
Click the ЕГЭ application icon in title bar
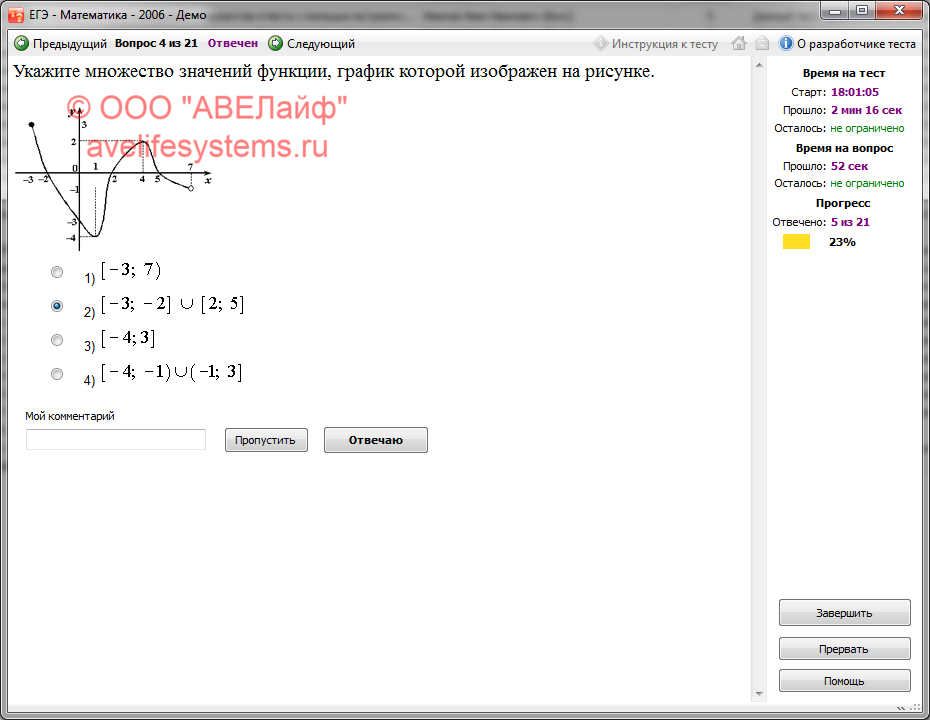(x=16, y=13)
